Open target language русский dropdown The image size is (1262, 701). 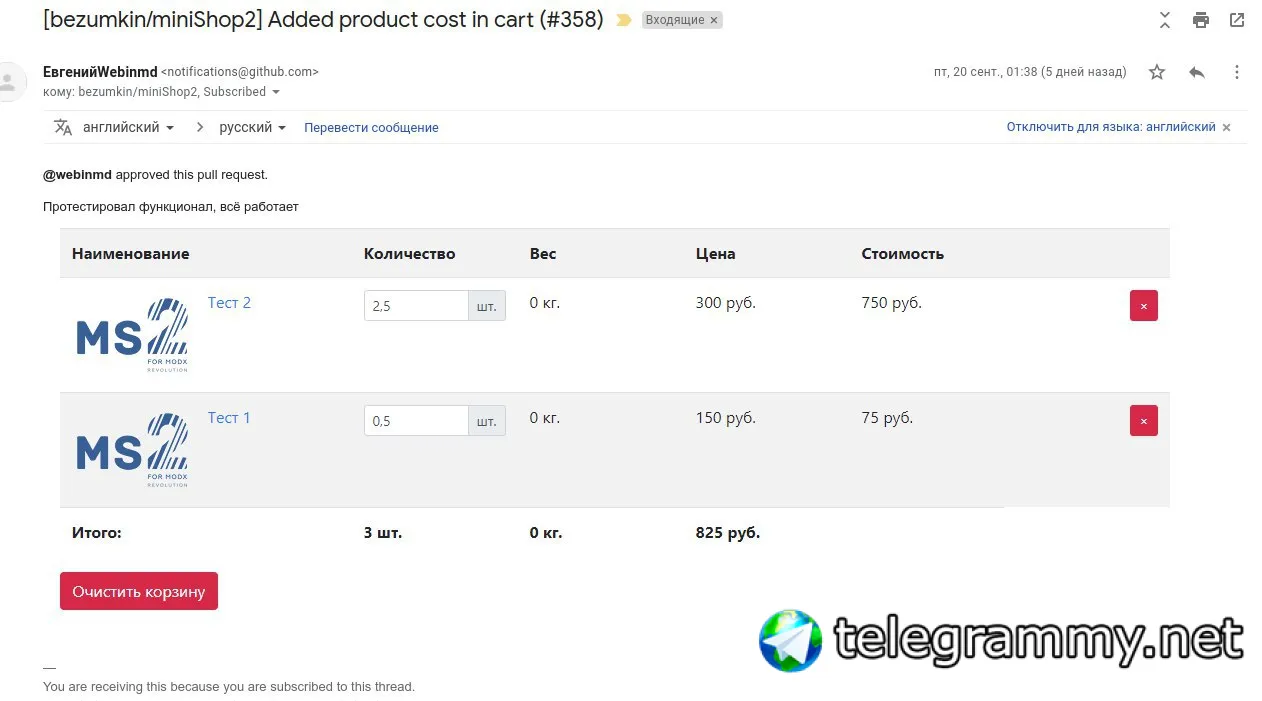click(x=253, y=127)
